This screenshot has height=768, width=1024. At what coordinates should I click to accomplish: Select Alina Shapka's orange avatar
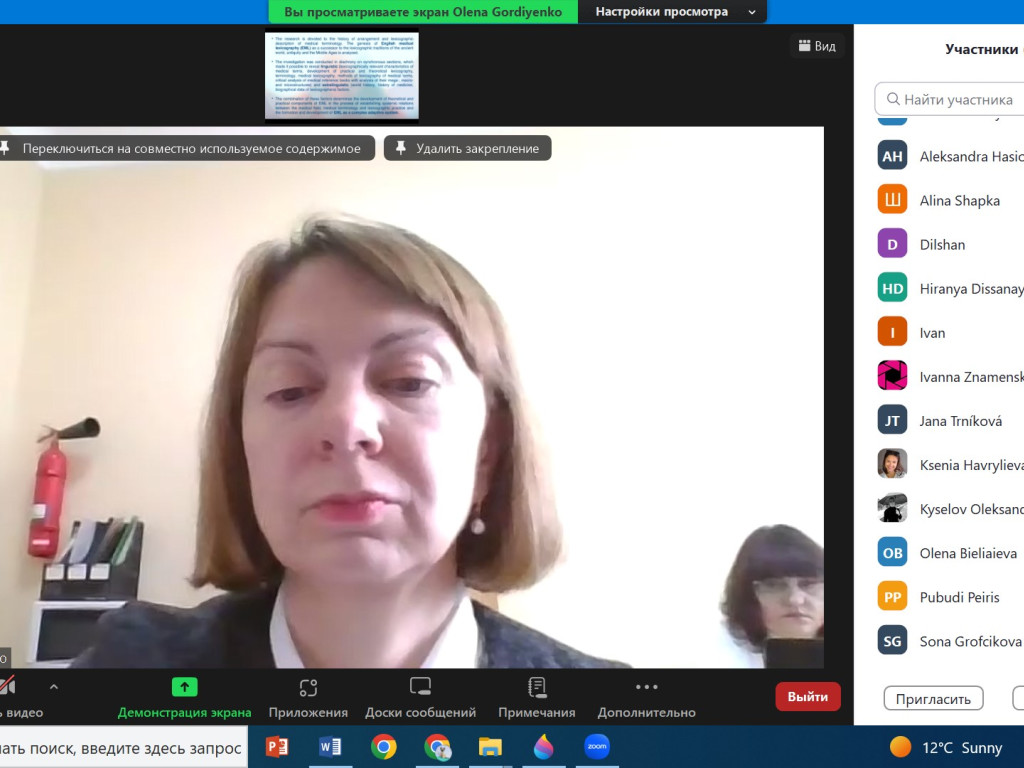892,200
